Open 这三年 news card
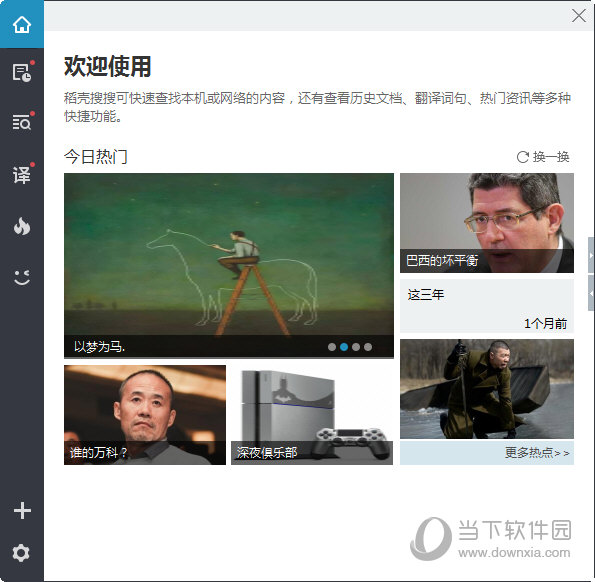 [487, 306]
